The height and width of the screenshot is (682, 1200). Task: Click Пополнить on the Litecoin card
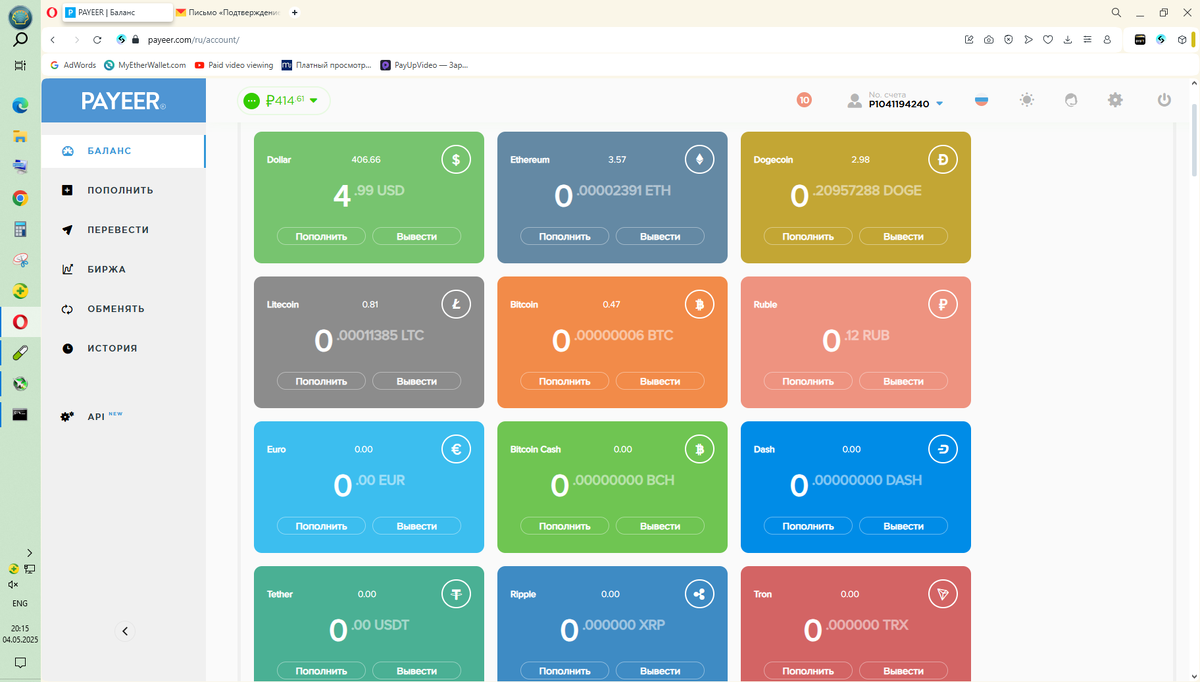(x=321, y=381)
